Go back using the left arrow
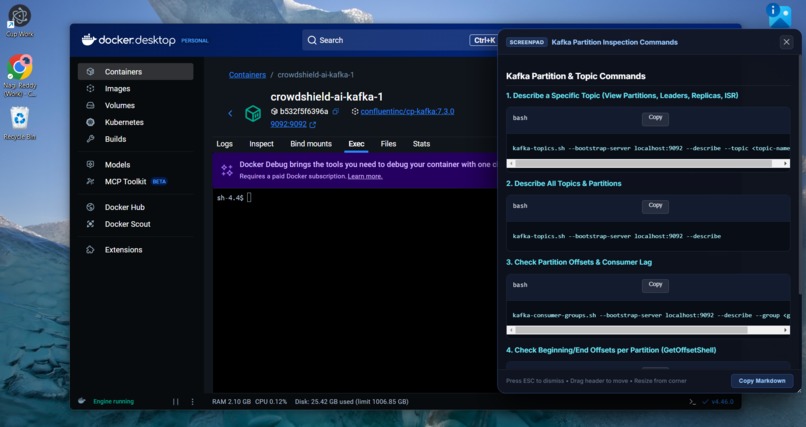Image resolution: width=806 pixels, height=427 pixels. coord(230,114)
